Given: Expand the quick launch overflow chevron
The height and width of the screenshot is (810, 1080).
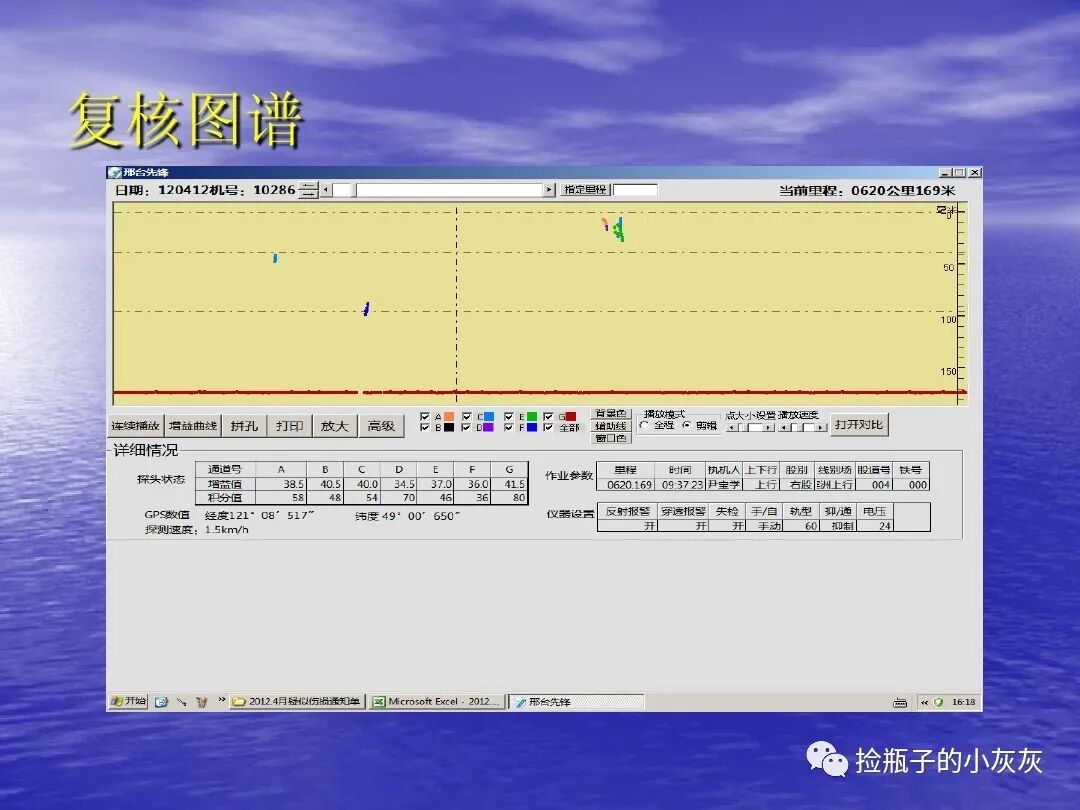Looking at the screenshot, I should (x=221, y=701).
